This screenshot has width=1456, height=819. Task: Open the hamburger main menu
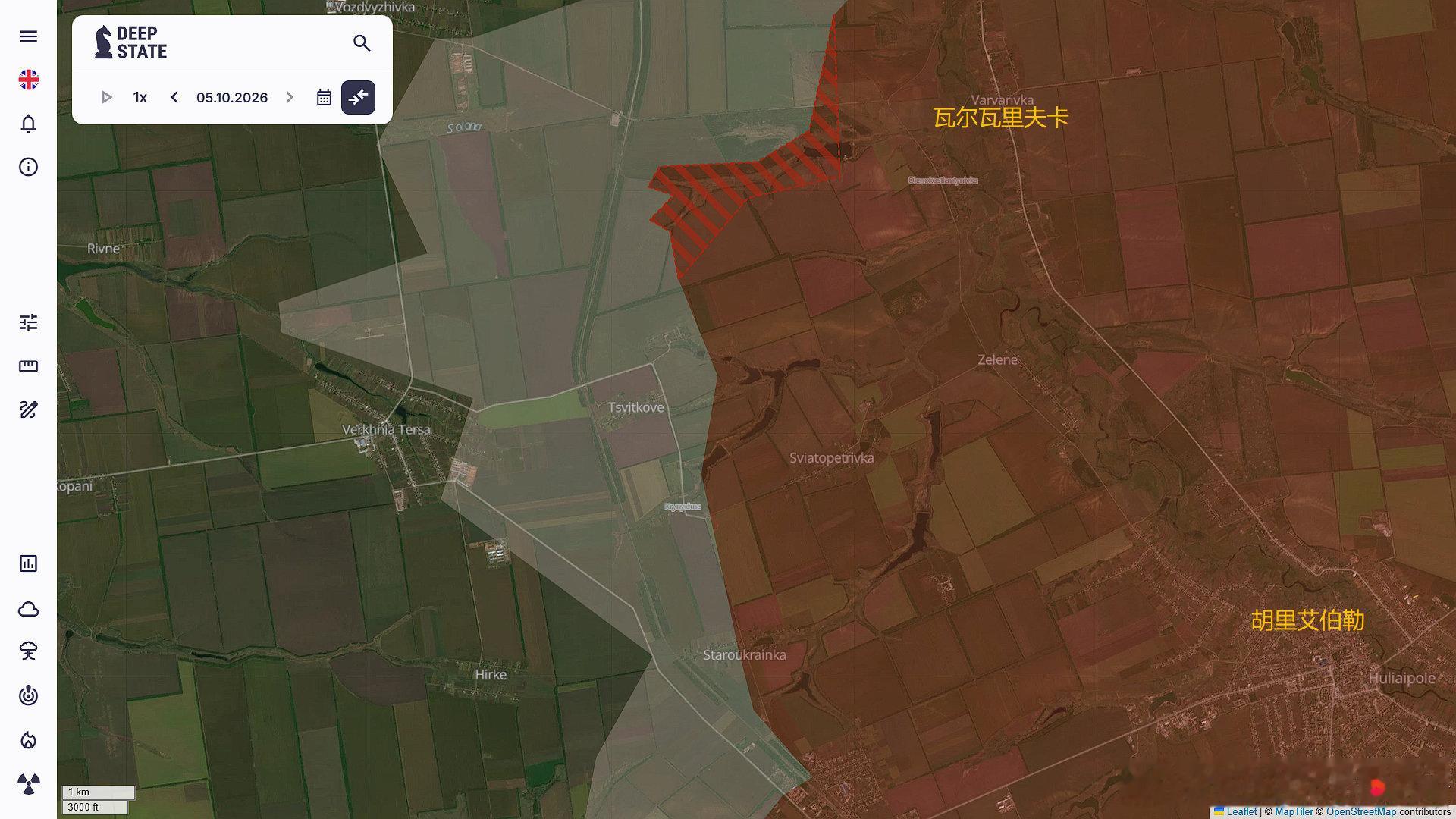point(28,36)
